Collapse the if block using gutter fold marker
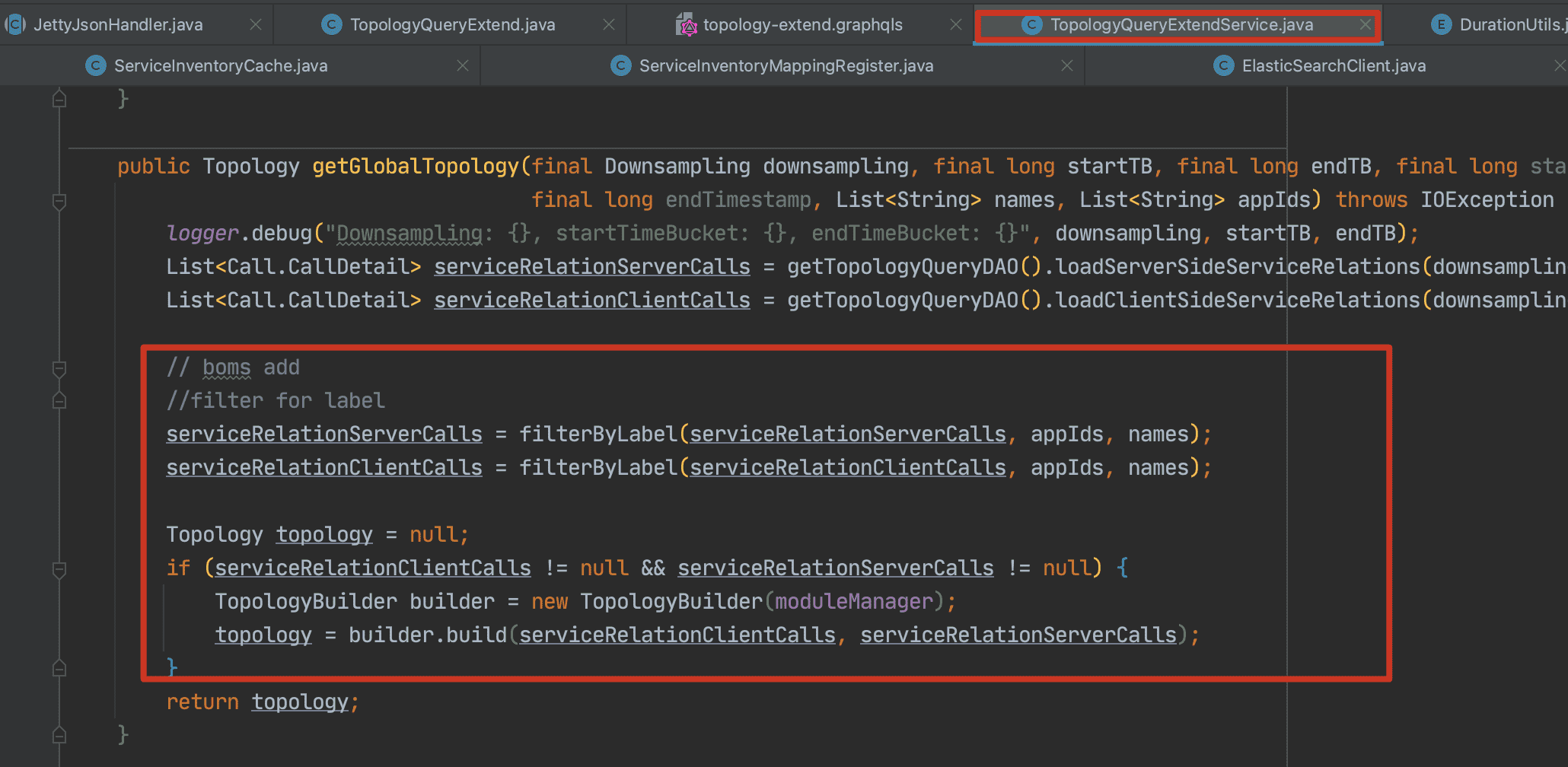1568x767 pixels. coord(59,569)
